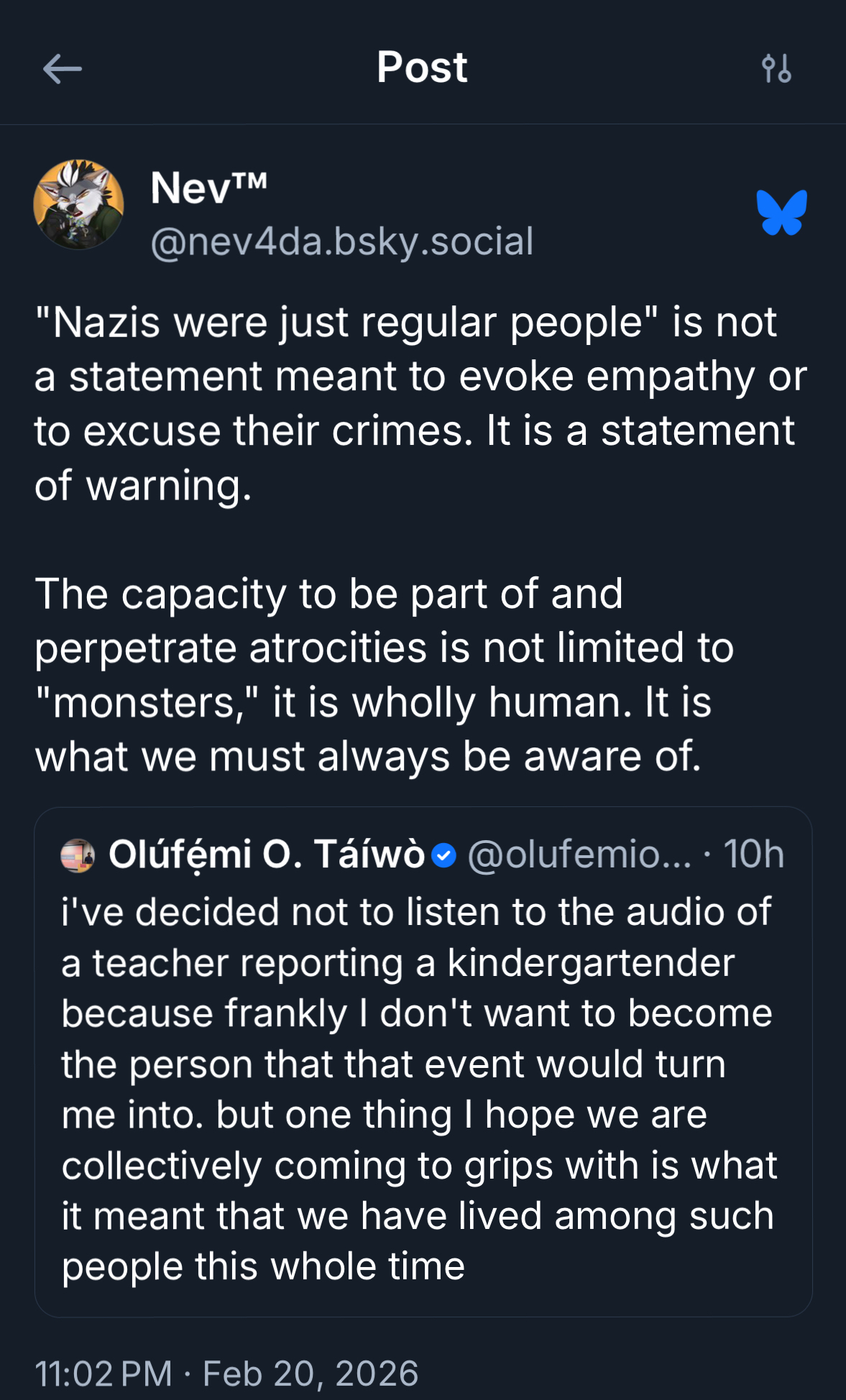The height and width of the screenshot is (1400, 846).
Task: Open Olúfẹ́mi O. Táíwò's profile name
Action: [x=266, y=855]
